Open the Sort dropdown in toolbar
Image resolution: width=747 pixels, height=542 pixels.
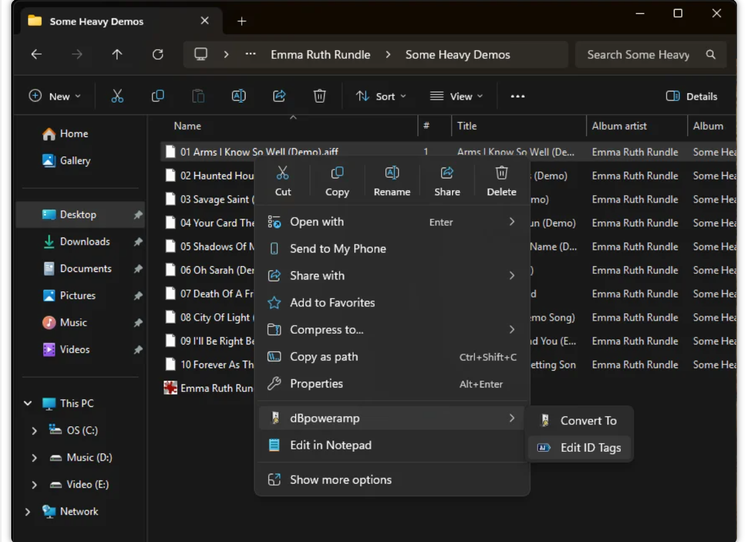pyautogui.click(x=381, y=96)
